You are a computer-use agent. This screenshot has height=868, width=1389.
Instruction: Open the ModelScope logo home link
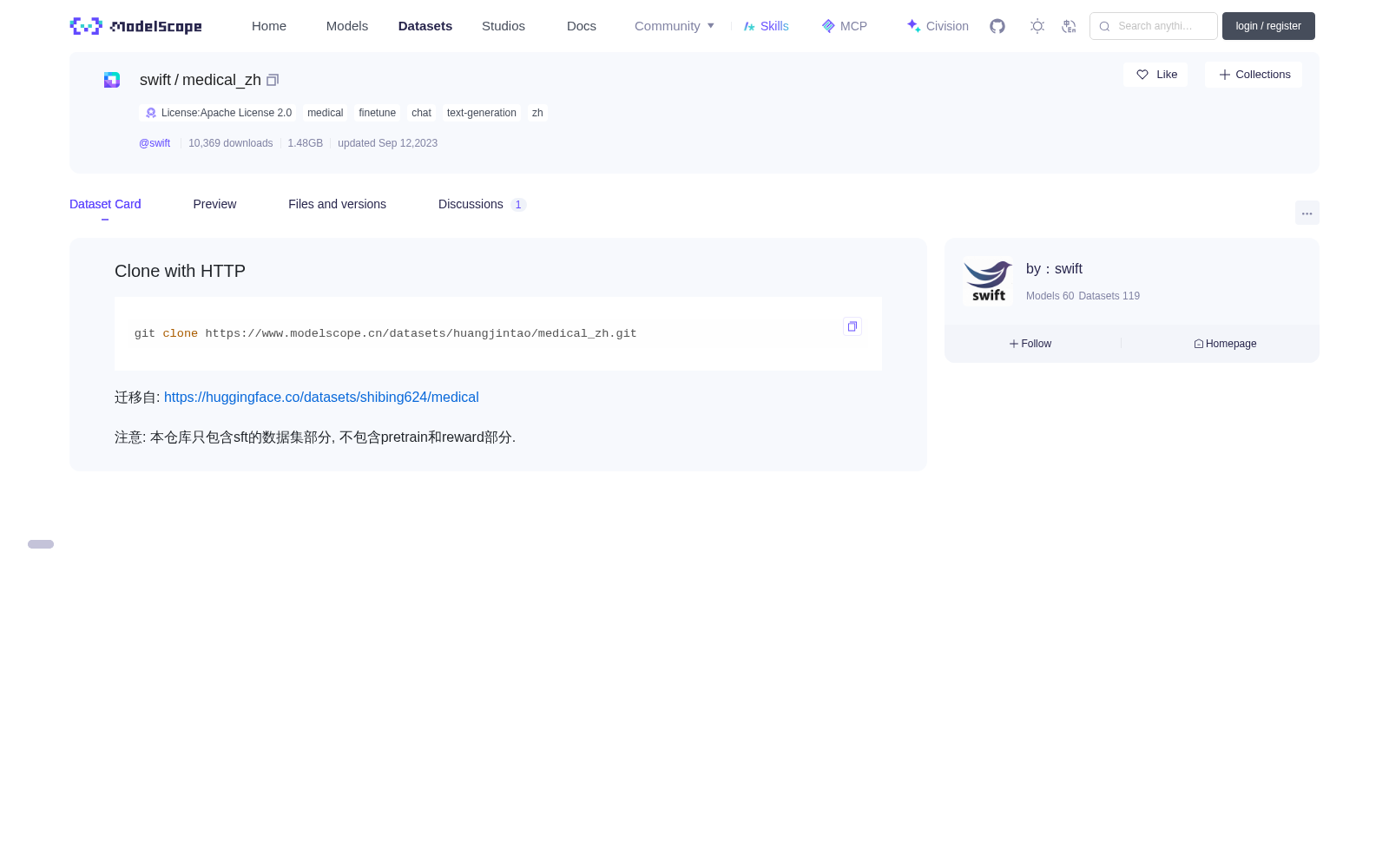pyautogui.click(x=135, y=26)
